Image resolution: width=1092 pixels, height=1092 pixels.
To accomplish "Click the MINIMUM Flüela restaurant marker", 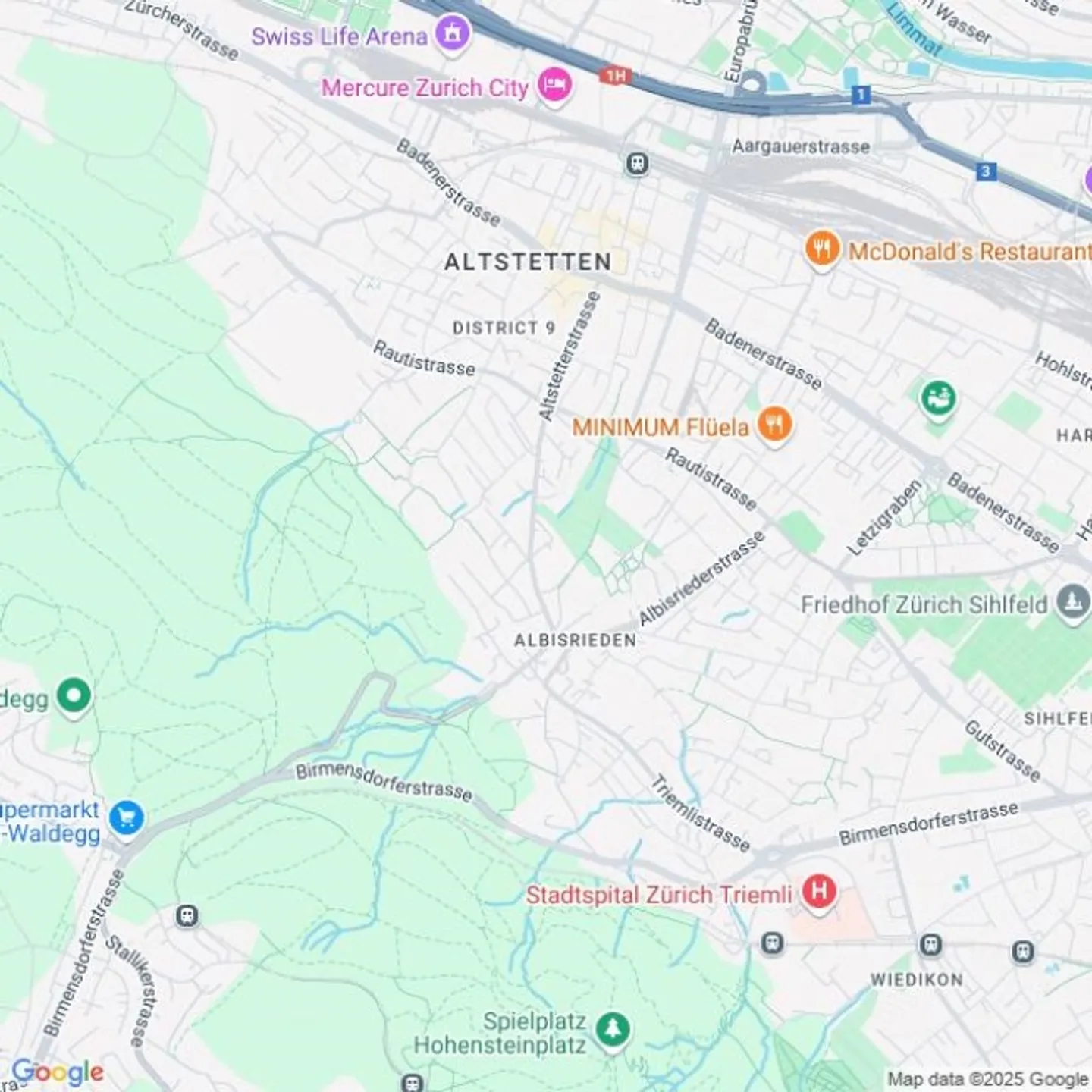I will pyautogui.click(x=774, y=425).
